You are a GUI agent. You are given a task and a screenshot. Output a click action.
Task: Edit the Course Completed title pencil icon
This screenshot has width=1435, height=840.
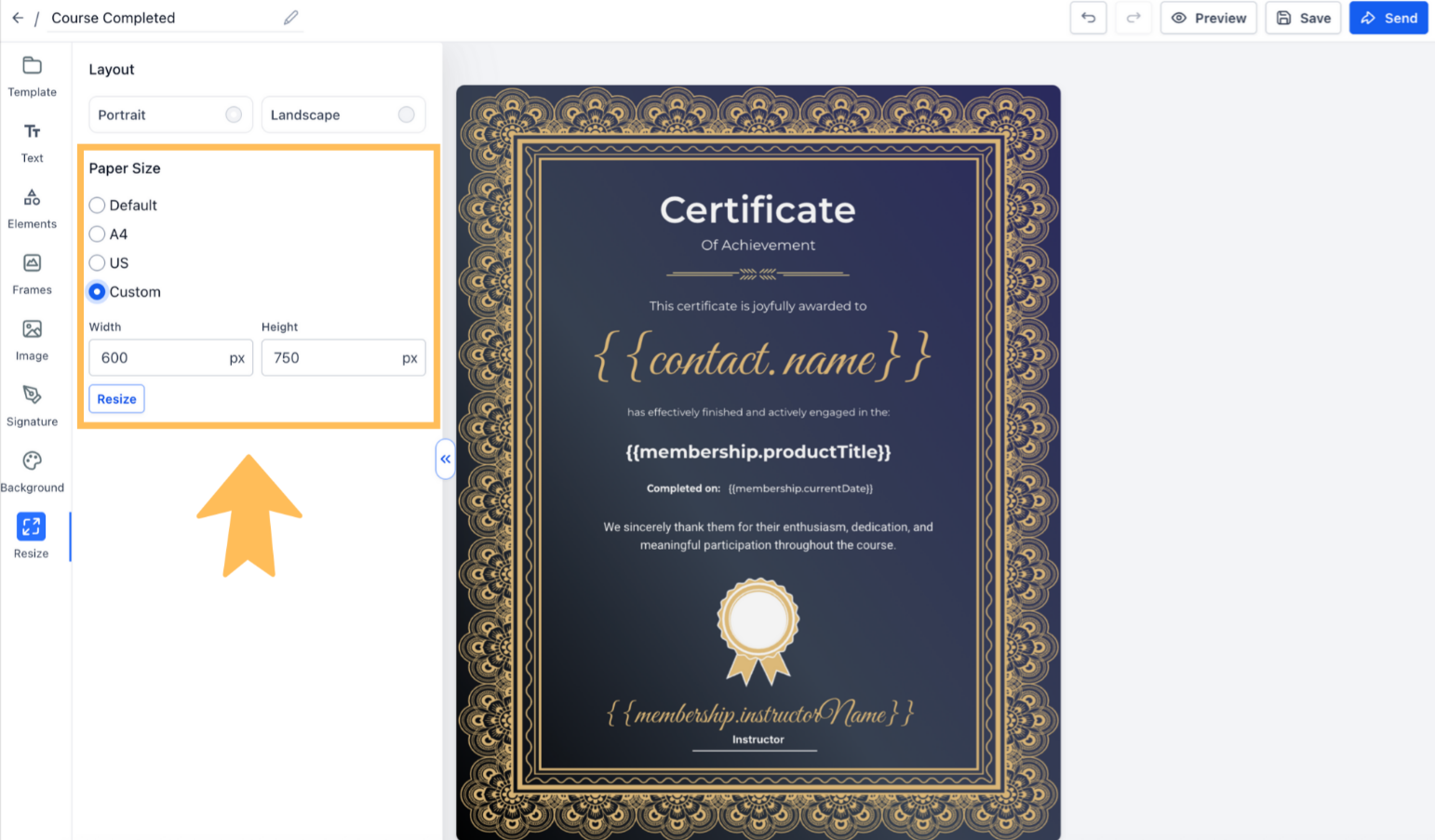point(291,18)
